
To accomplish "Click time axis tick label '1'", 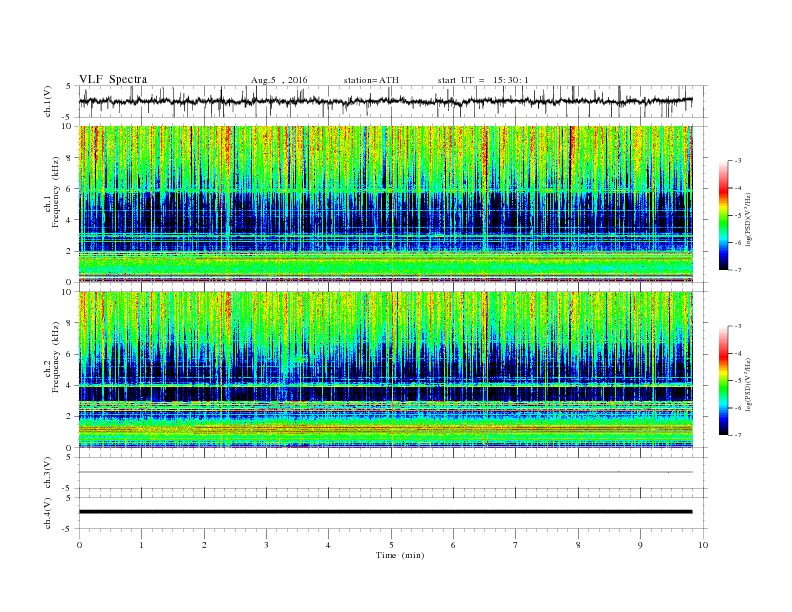I will 141,545.
